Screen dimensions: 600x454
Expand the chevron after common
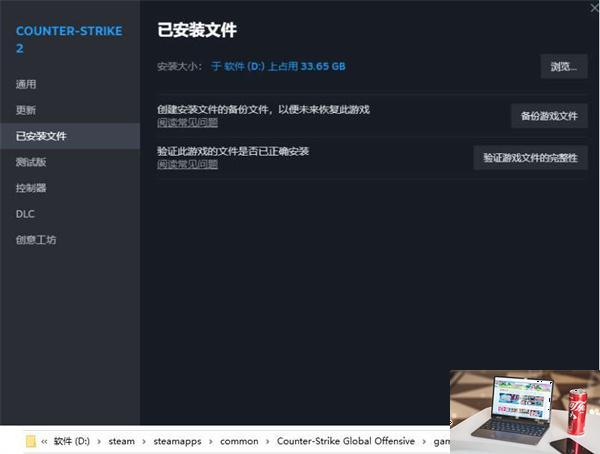coord(267,442)
